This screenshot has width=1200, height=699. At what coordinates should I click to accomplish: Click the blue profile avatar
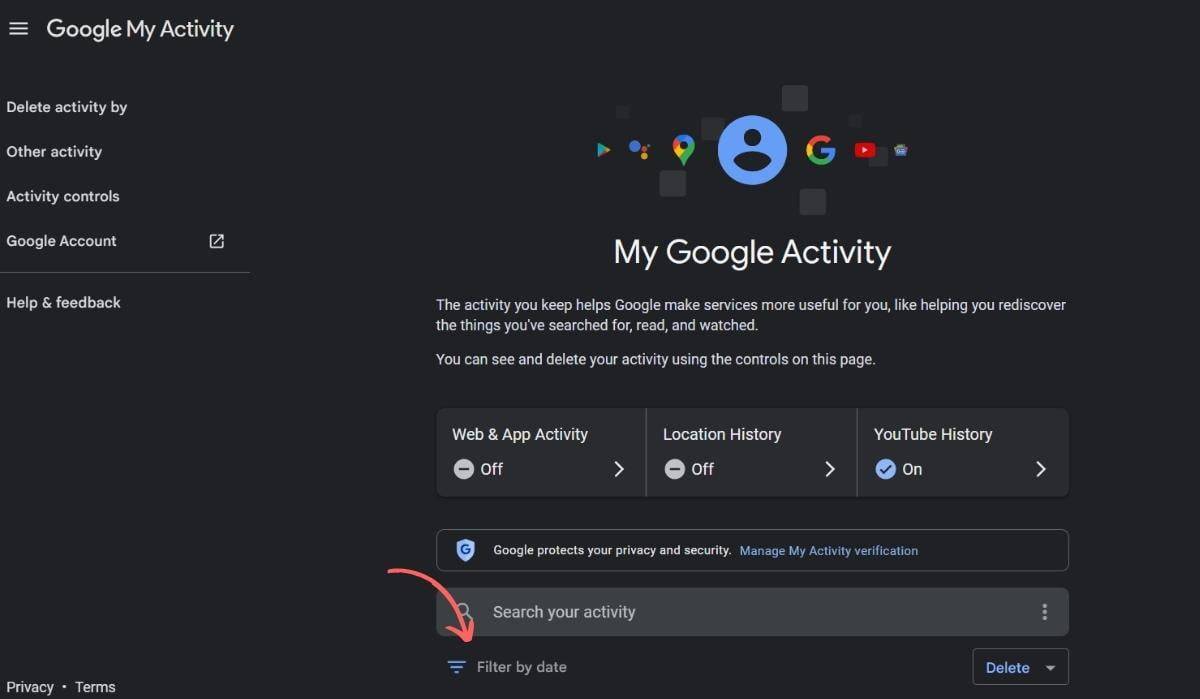tap(752, 150)
